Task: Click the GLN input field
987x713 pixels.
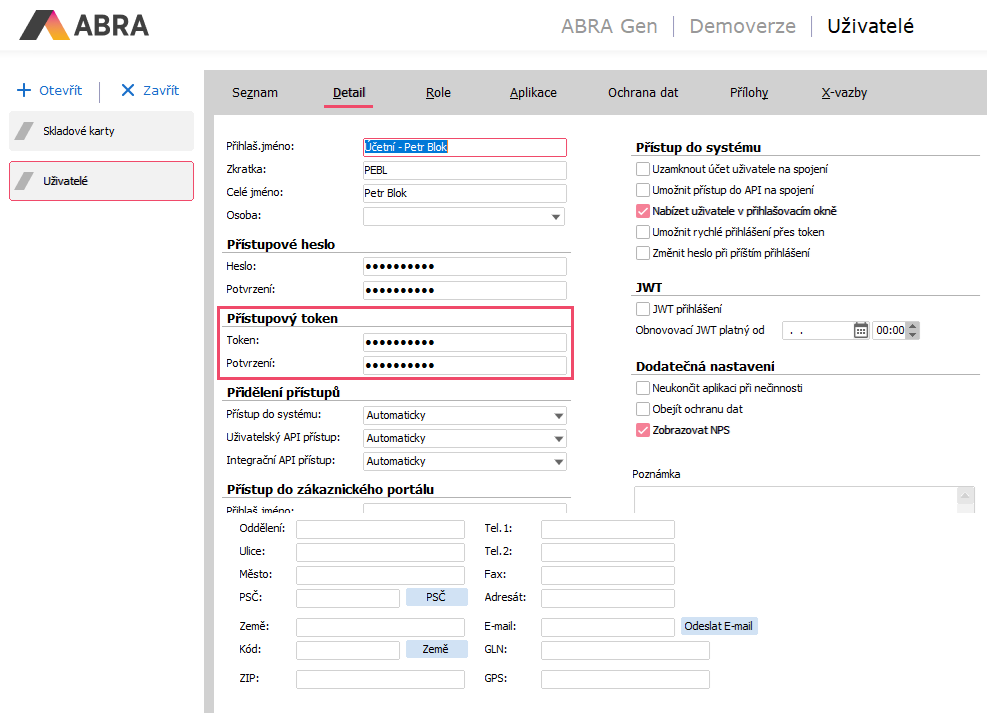Action: (625, 650)
